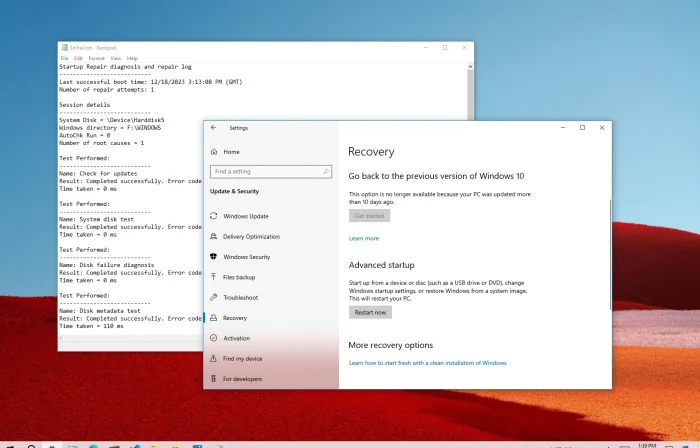Viewport: 700px width, 448px height.
Task: Maximize the Settings window
Action: 582,128
